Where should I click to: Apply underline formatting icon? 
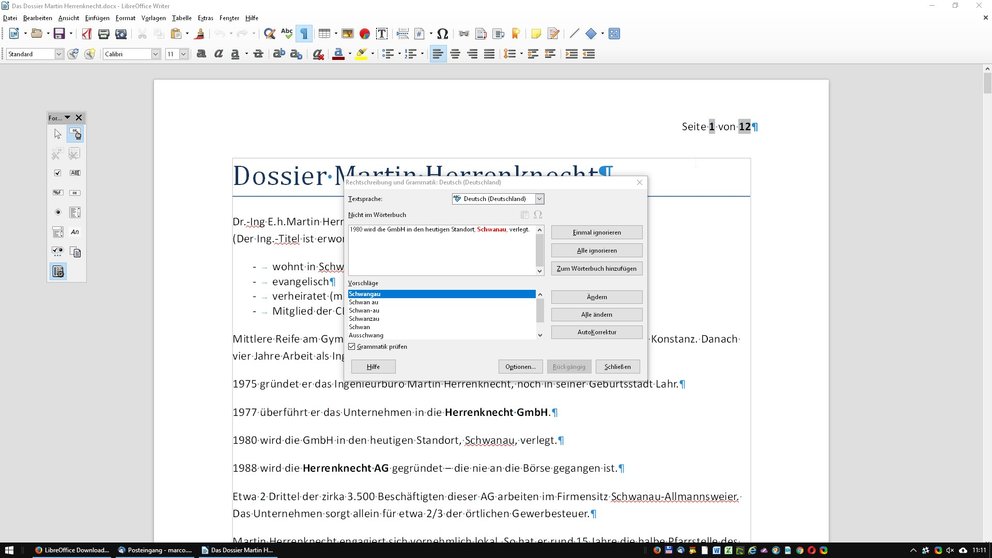[x=235, y=54]
